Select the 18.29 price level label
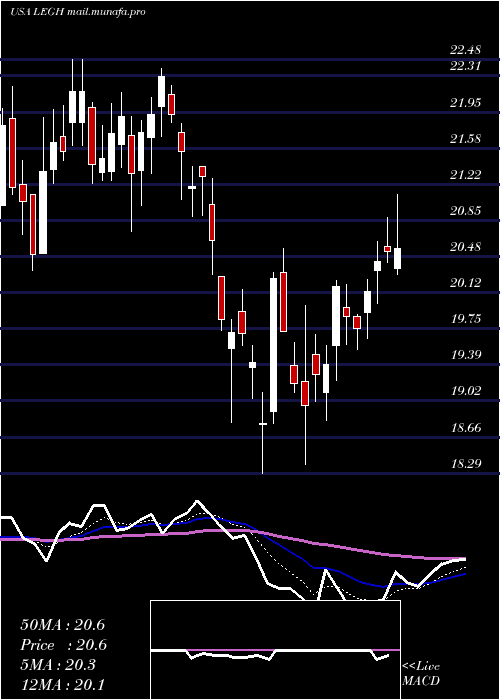500x700 pixels. (465, 463)
